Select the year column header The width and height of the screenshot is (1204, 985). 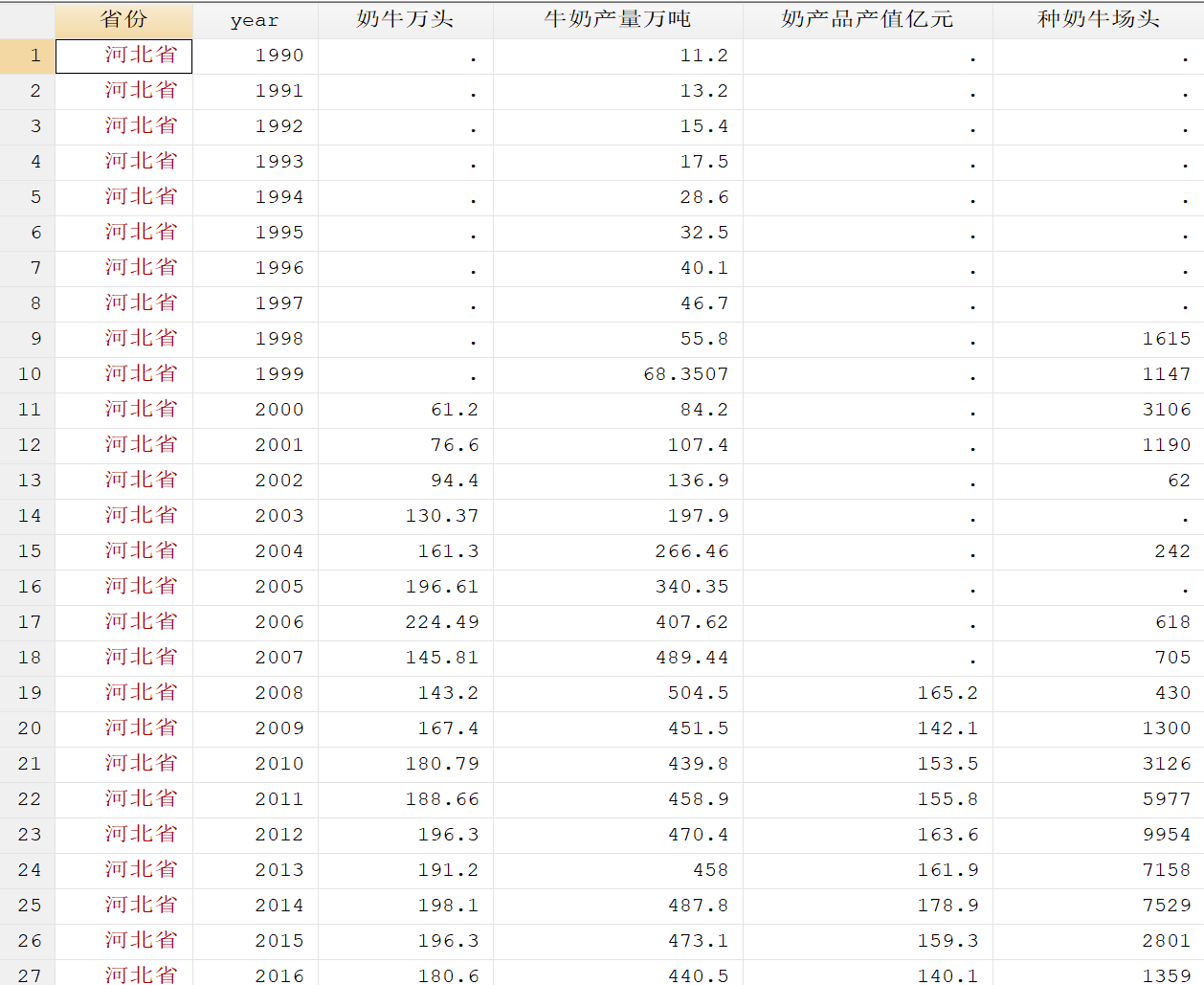coord(256,20)
